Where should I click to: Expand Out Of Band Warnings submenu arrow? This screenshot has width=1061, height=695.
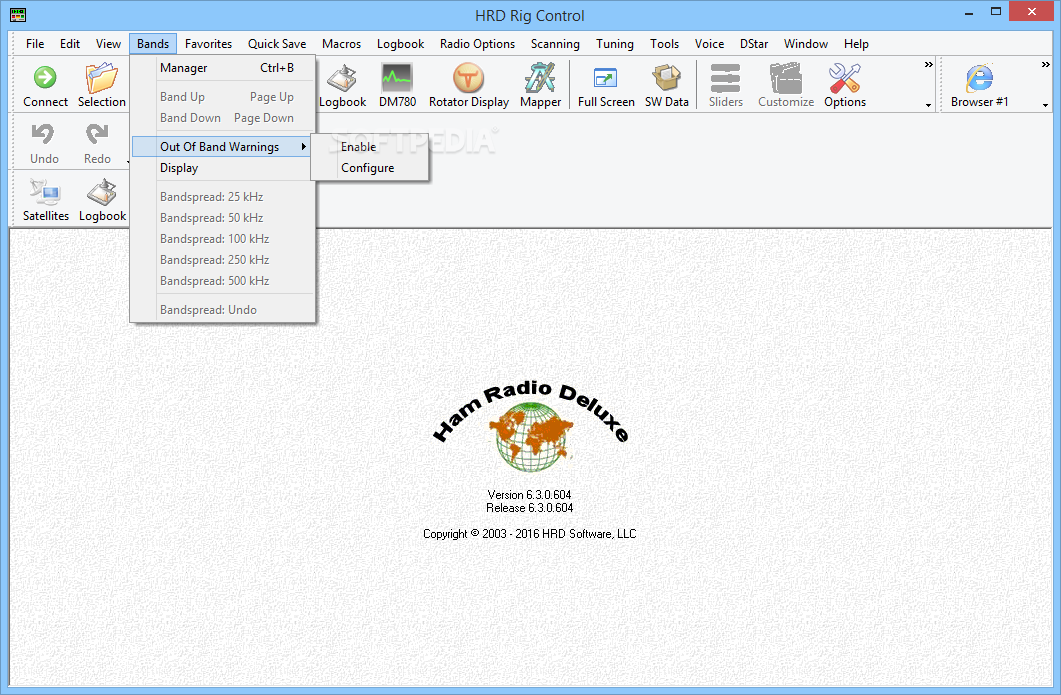(304, 146)
